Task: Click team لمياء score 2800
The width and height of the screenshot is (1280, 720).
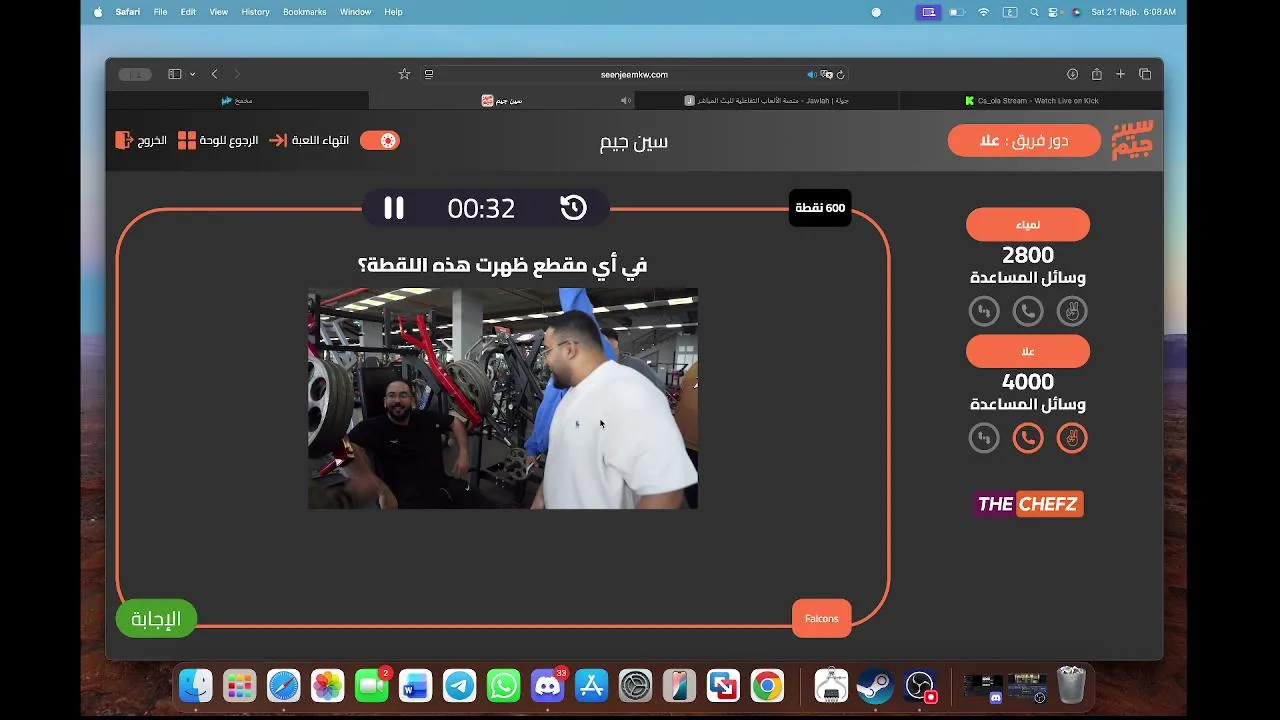Action: click(1028, 255)
